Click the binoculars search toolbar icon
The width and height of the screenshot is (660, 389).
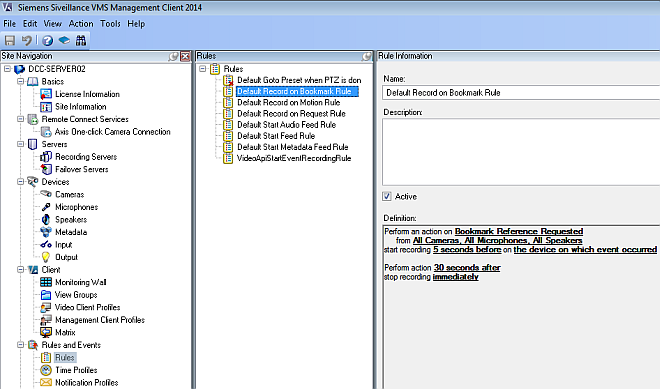click(81, 40)
